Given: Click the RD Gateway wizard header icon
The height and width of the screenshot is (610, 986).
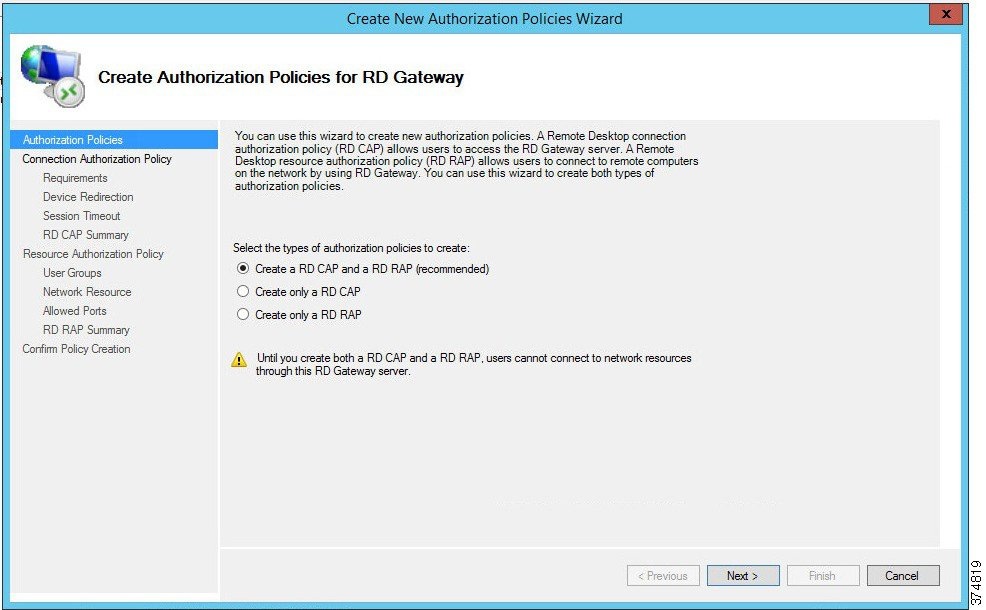Looking at the screenshot, I should coord(53,76).
